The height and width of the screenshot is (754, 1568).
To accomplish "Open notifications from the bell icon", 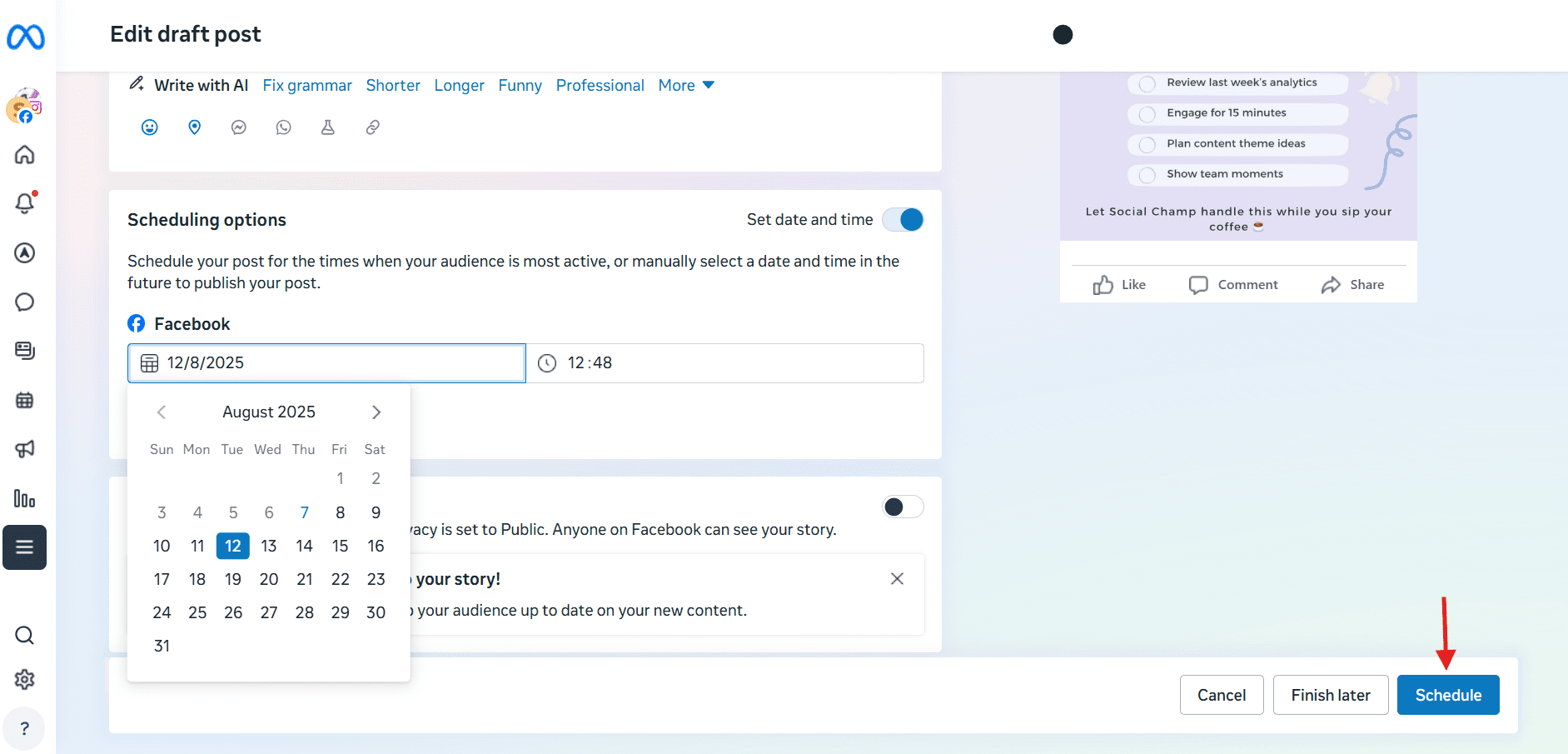I will pyautogui.click(x=24, y=202).
